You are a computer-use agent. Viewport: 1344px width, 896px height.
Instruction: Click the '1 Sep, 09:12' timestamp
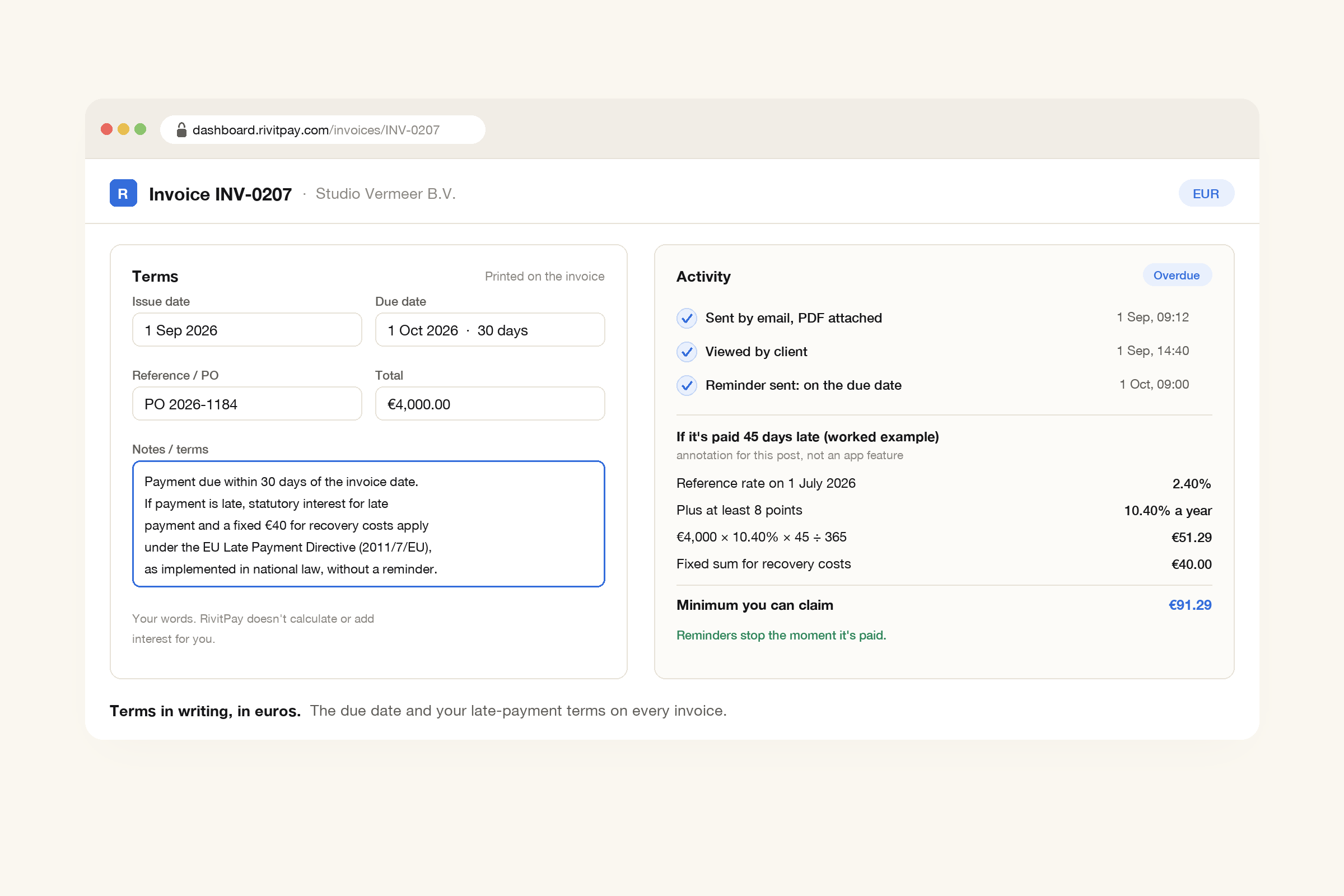(1152, 318)
